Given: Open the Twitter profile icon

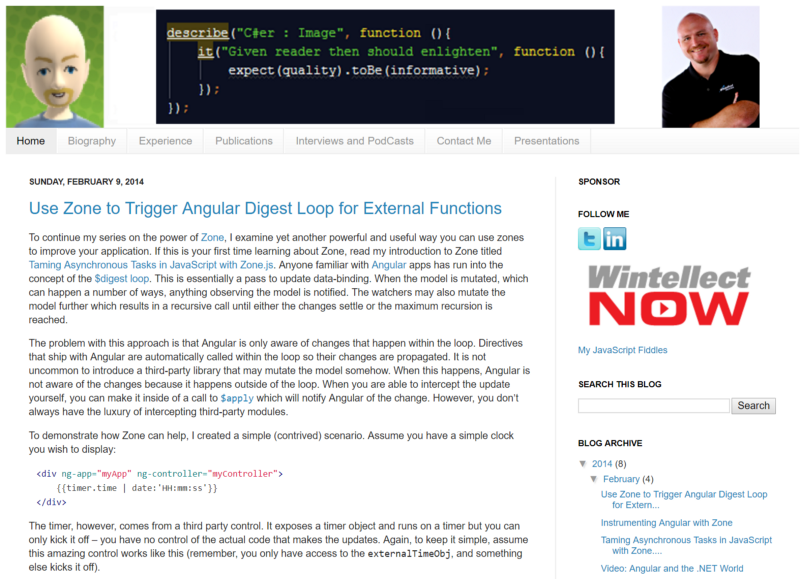Looking at the screenshot, I should point(589,239).
